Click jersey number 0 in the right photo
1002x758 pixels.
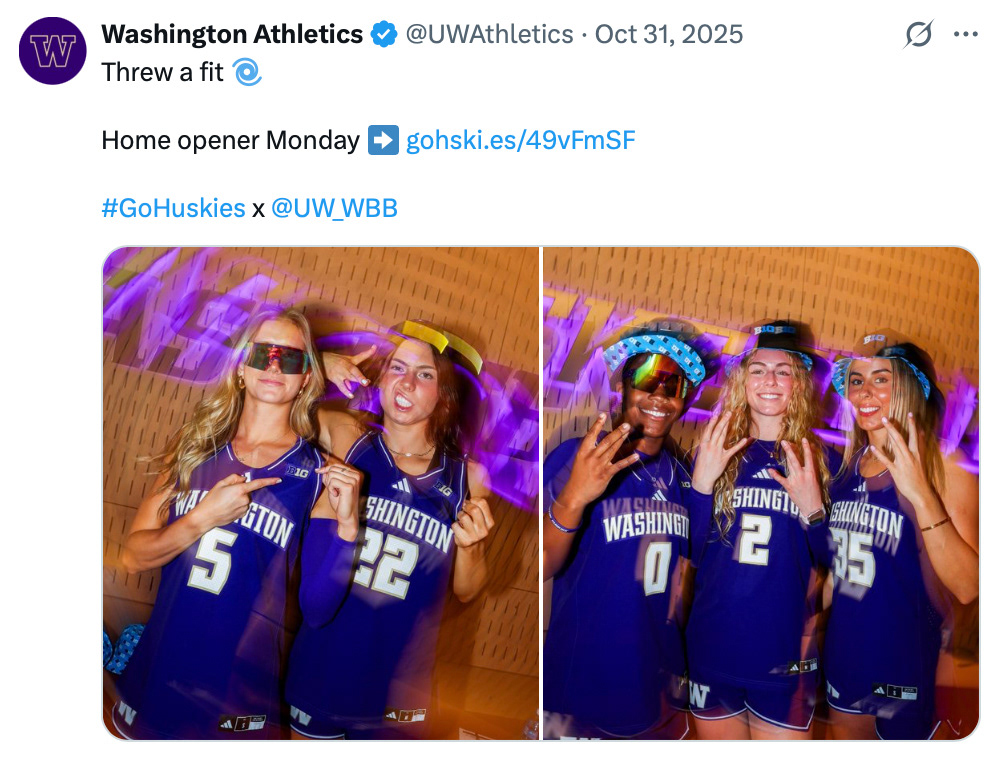656,566
